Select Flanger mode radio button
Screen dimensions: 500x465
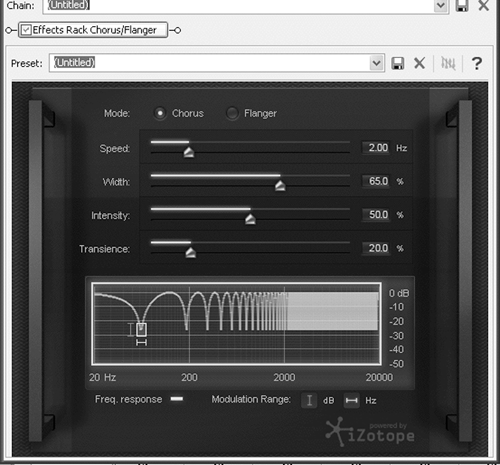[x=232, y=113]
